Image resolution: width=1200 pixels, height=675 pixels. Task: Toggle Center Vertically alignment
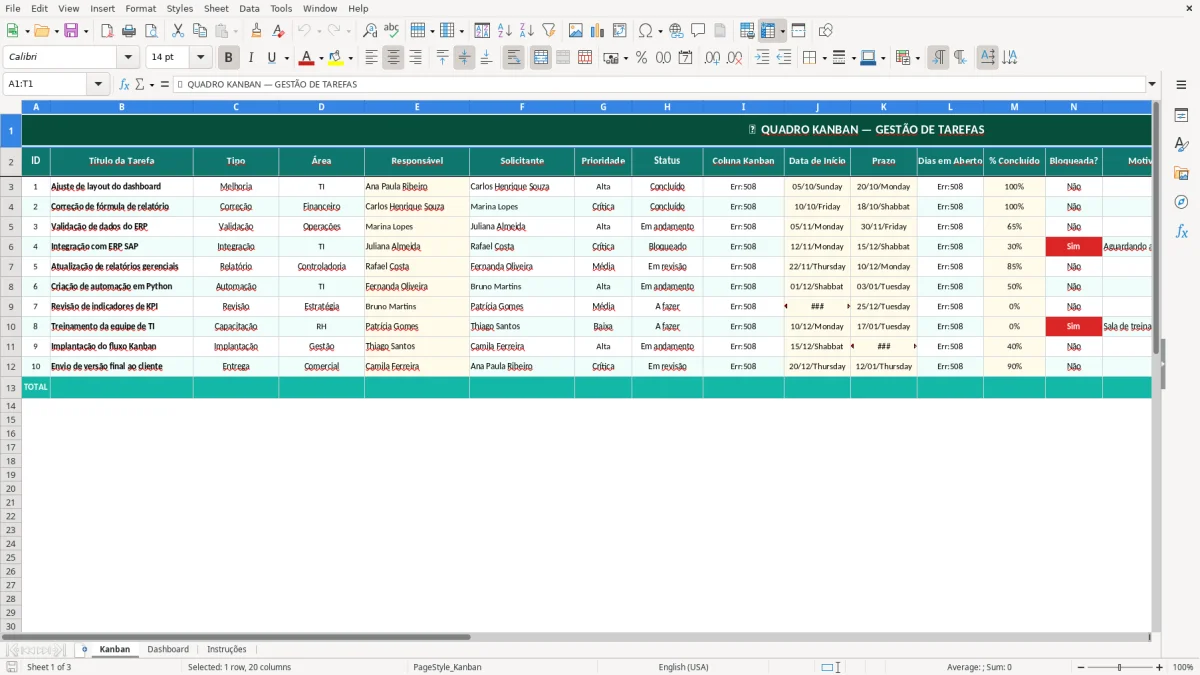coord(464,58)
